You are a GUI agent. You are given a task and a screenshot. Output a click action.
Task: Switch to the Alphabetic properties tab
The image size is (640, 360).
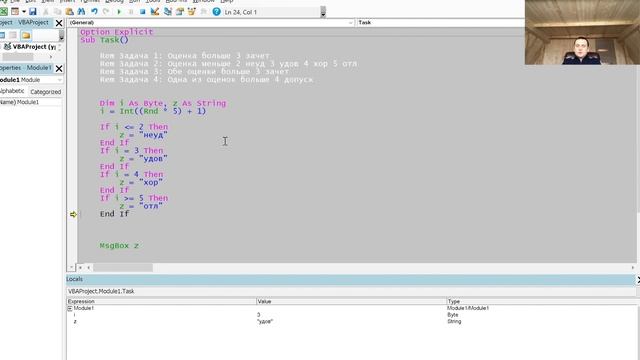click(12, 91)
